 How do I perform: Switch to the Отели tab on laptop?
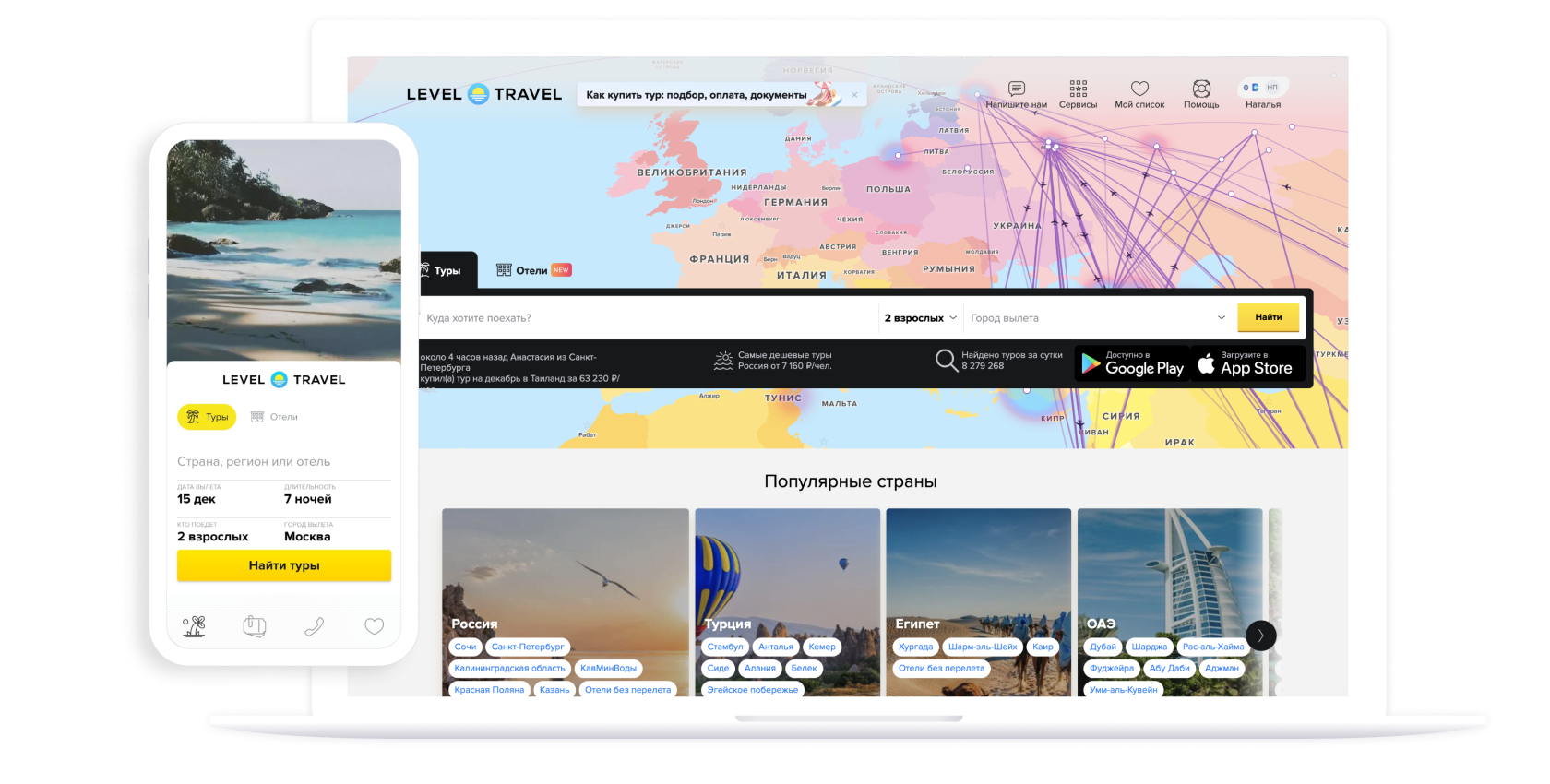pos(533,270)
